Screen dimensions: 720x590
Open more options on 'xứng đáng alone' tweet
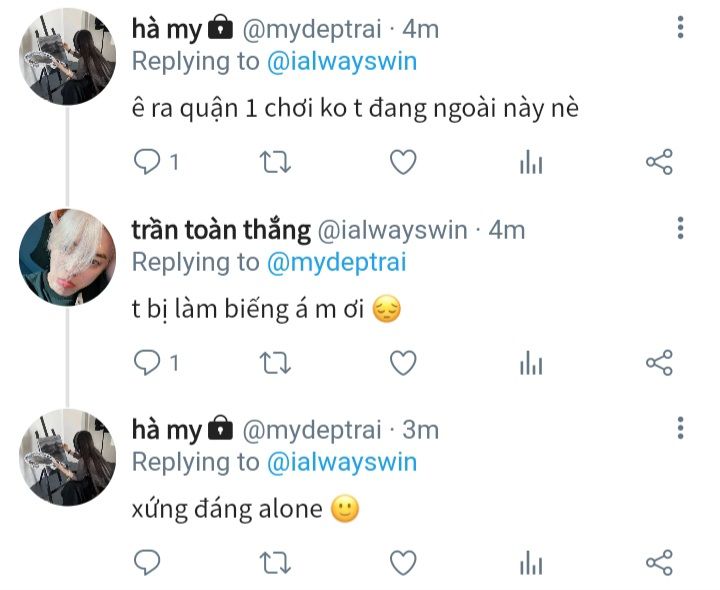click(x=681, y=428)
